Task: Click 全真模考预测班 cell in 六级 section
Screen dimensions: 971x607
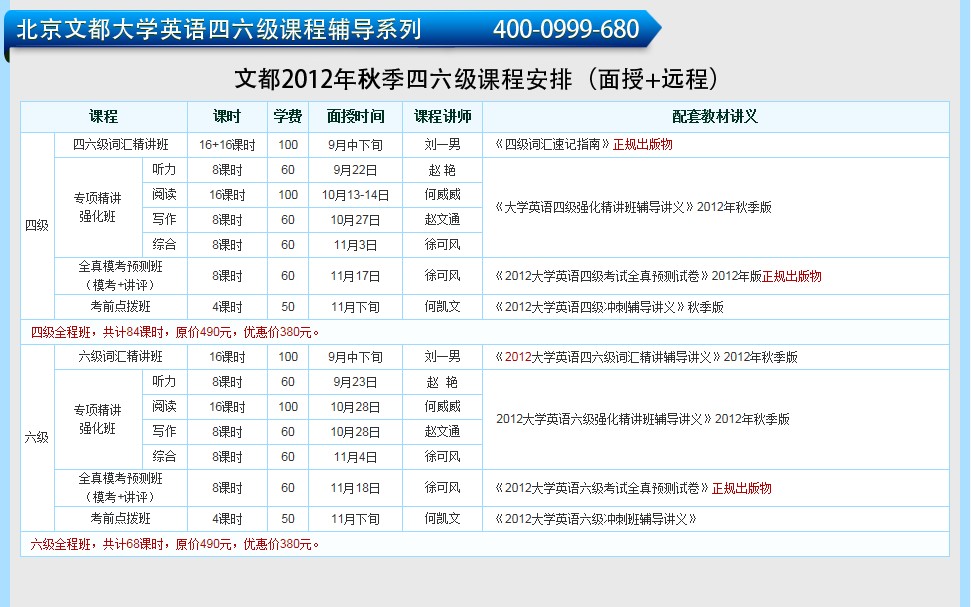Action: click(121, 487)
